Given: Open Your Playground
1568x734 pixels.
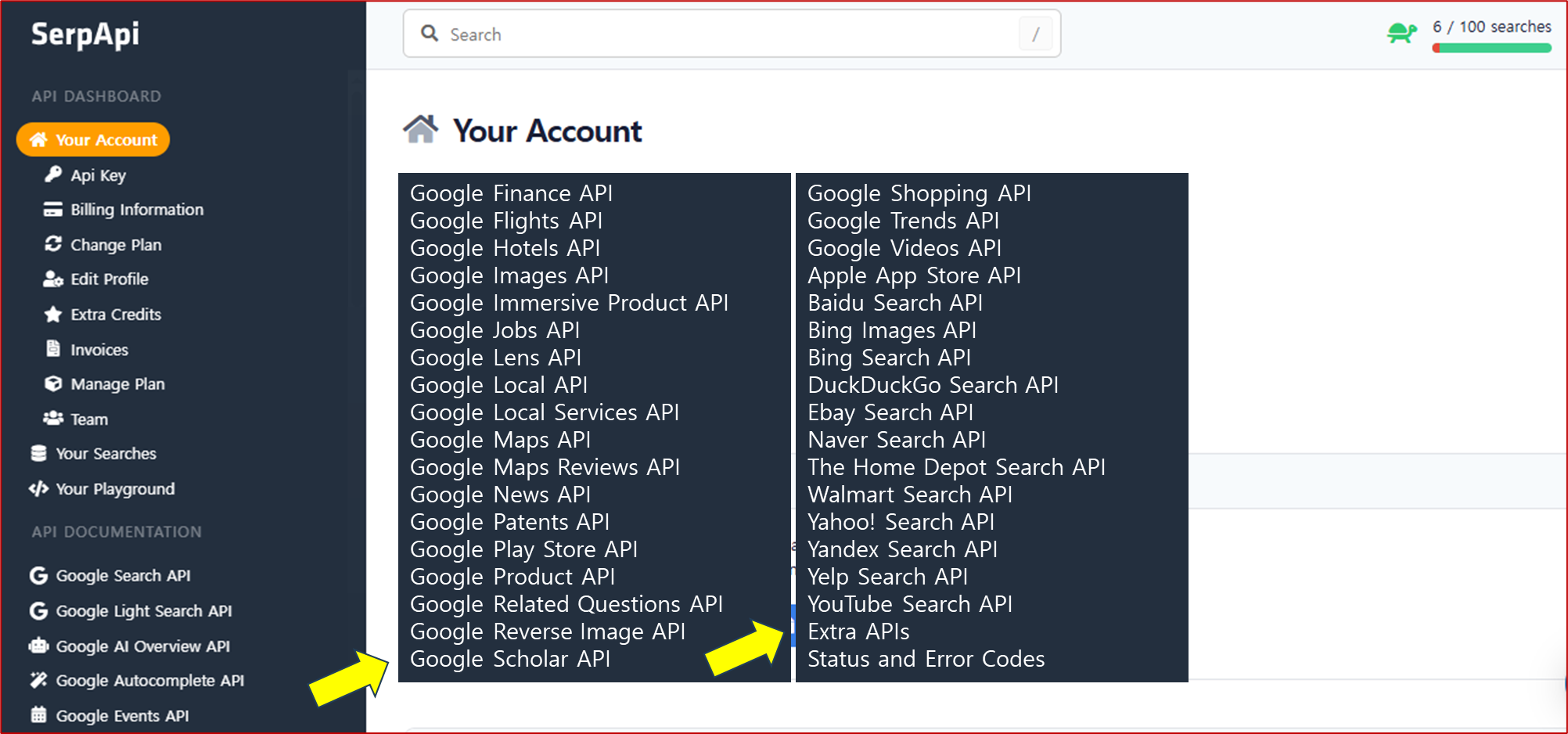Looking at the screenshot, I should [x=115, y=489].
